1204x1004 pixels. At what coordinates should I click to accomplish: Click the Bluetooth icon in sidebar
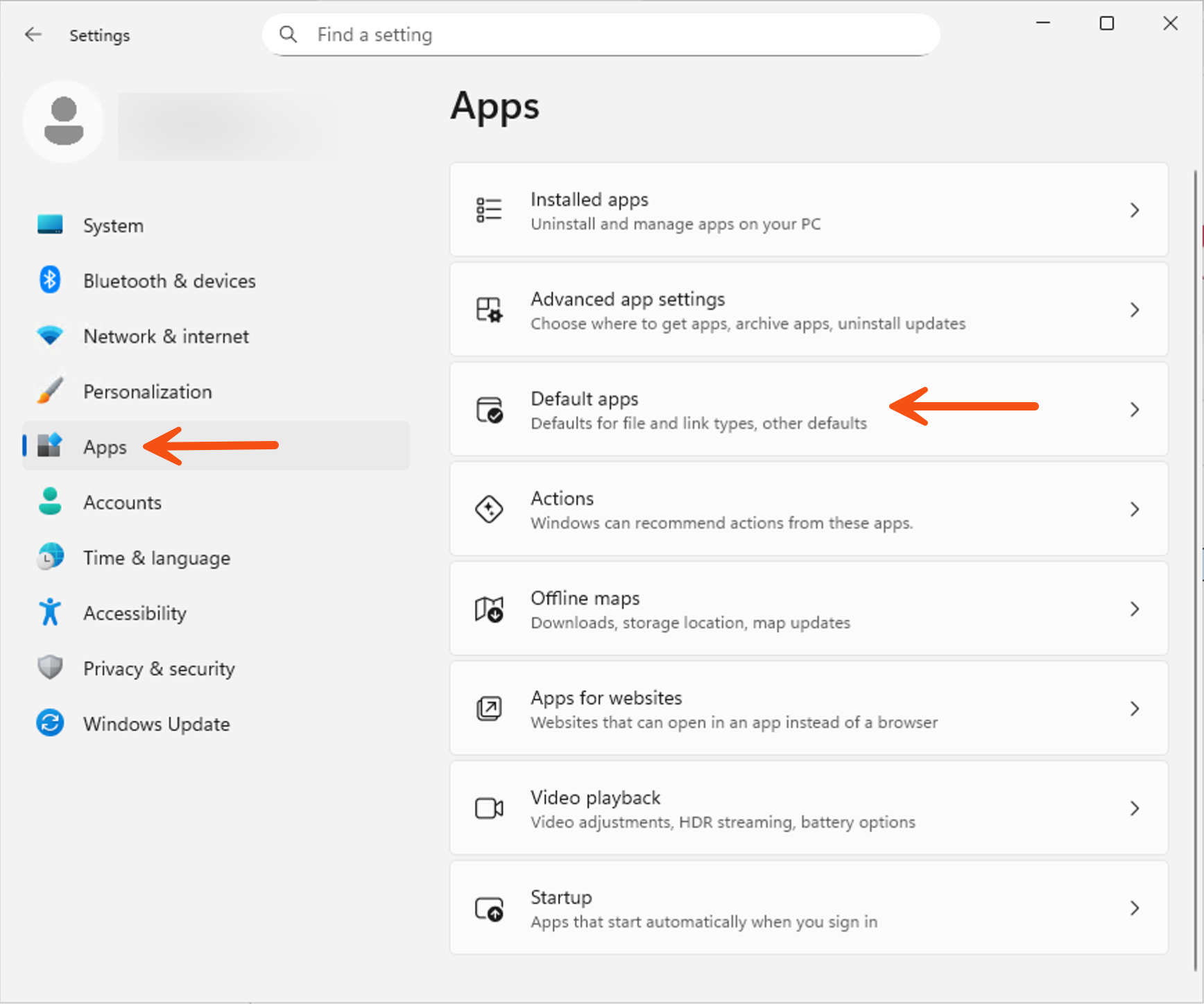(50, 280)
